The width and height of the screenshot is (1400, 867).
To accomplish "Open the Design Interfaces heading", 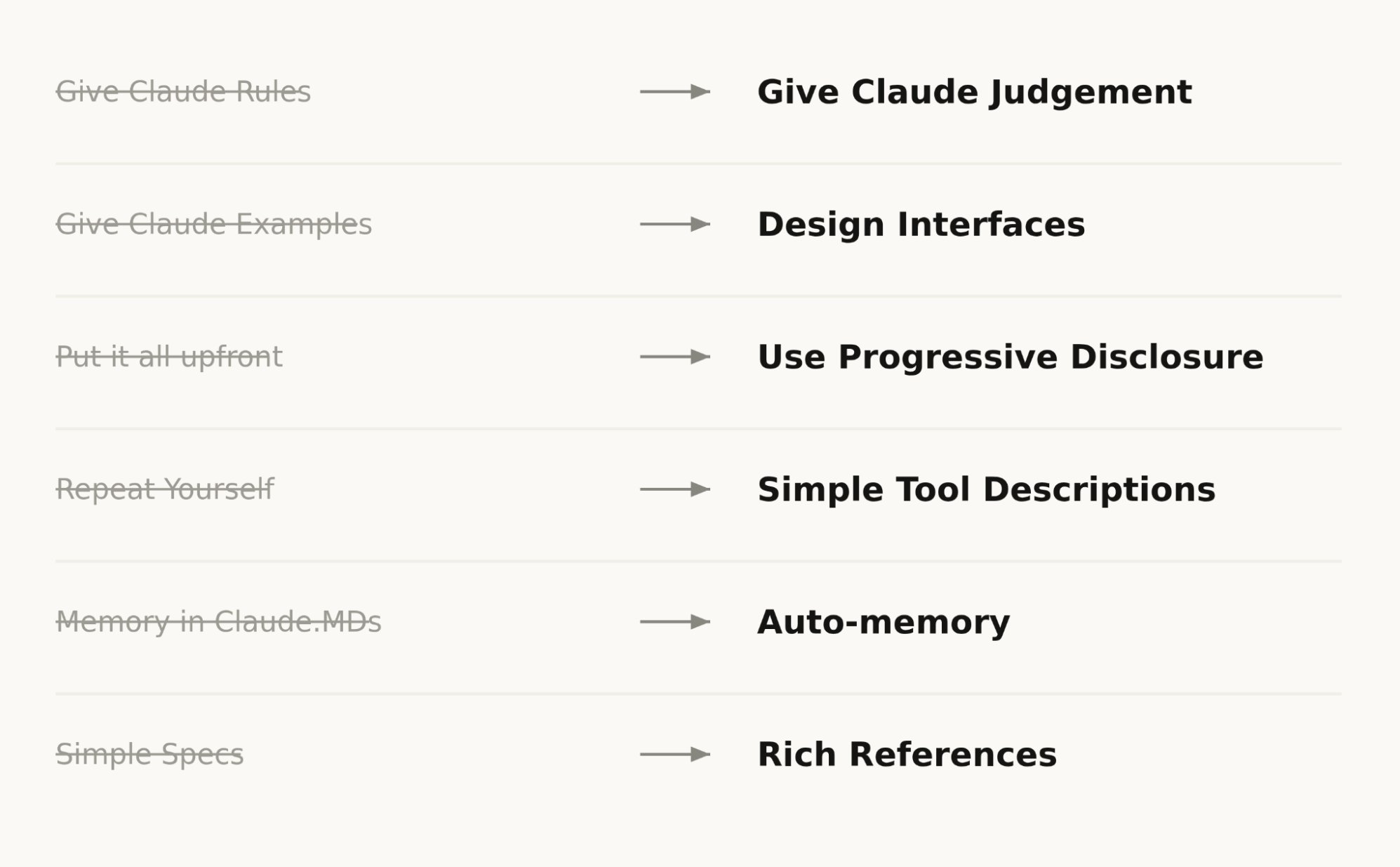I will (921, 224).
